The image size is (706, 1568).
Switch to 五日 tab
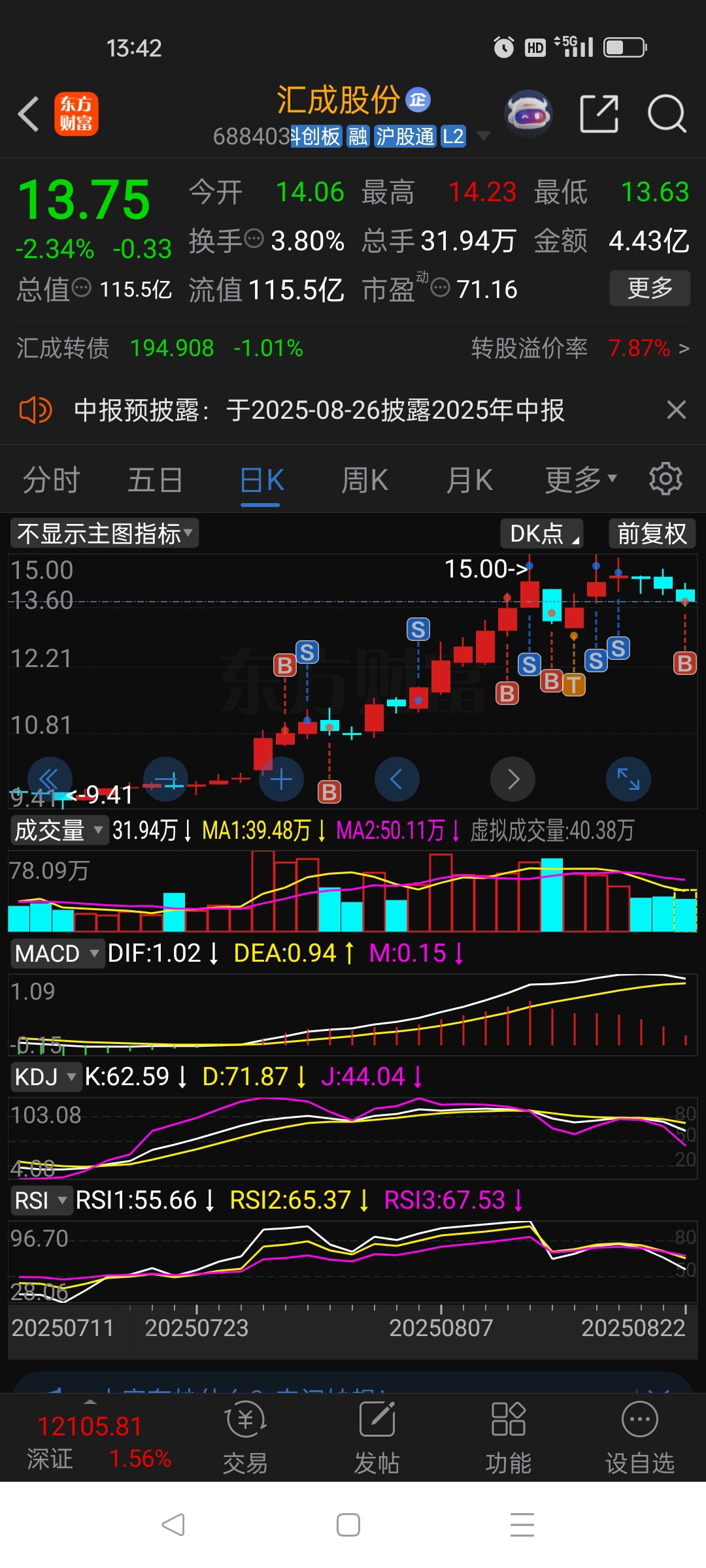pos(156,480)
